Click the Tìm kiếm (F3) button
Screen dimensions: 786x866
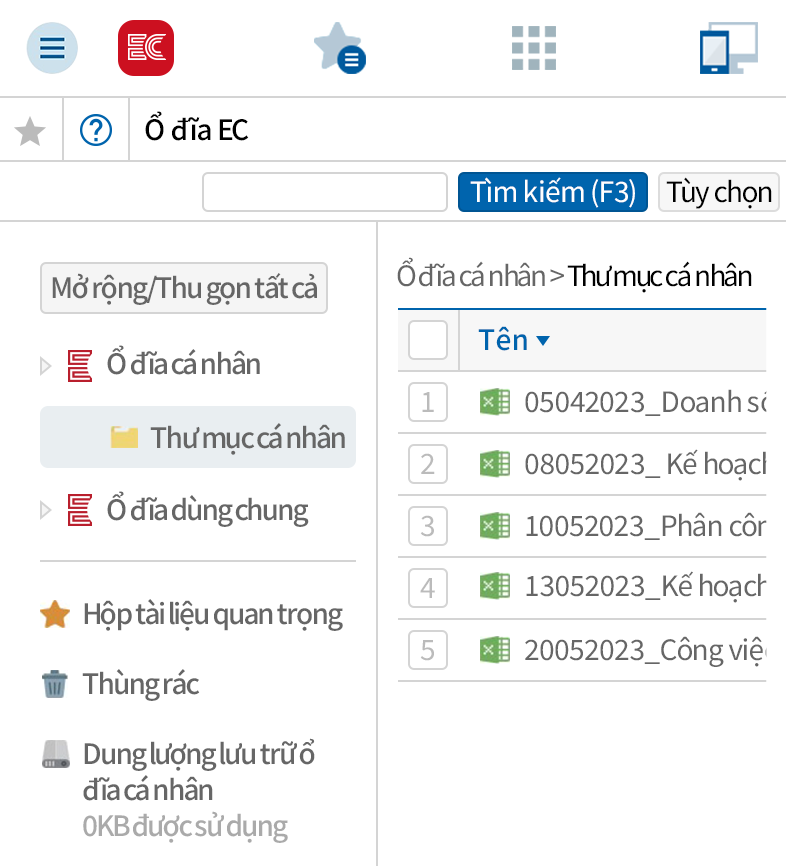553,192
